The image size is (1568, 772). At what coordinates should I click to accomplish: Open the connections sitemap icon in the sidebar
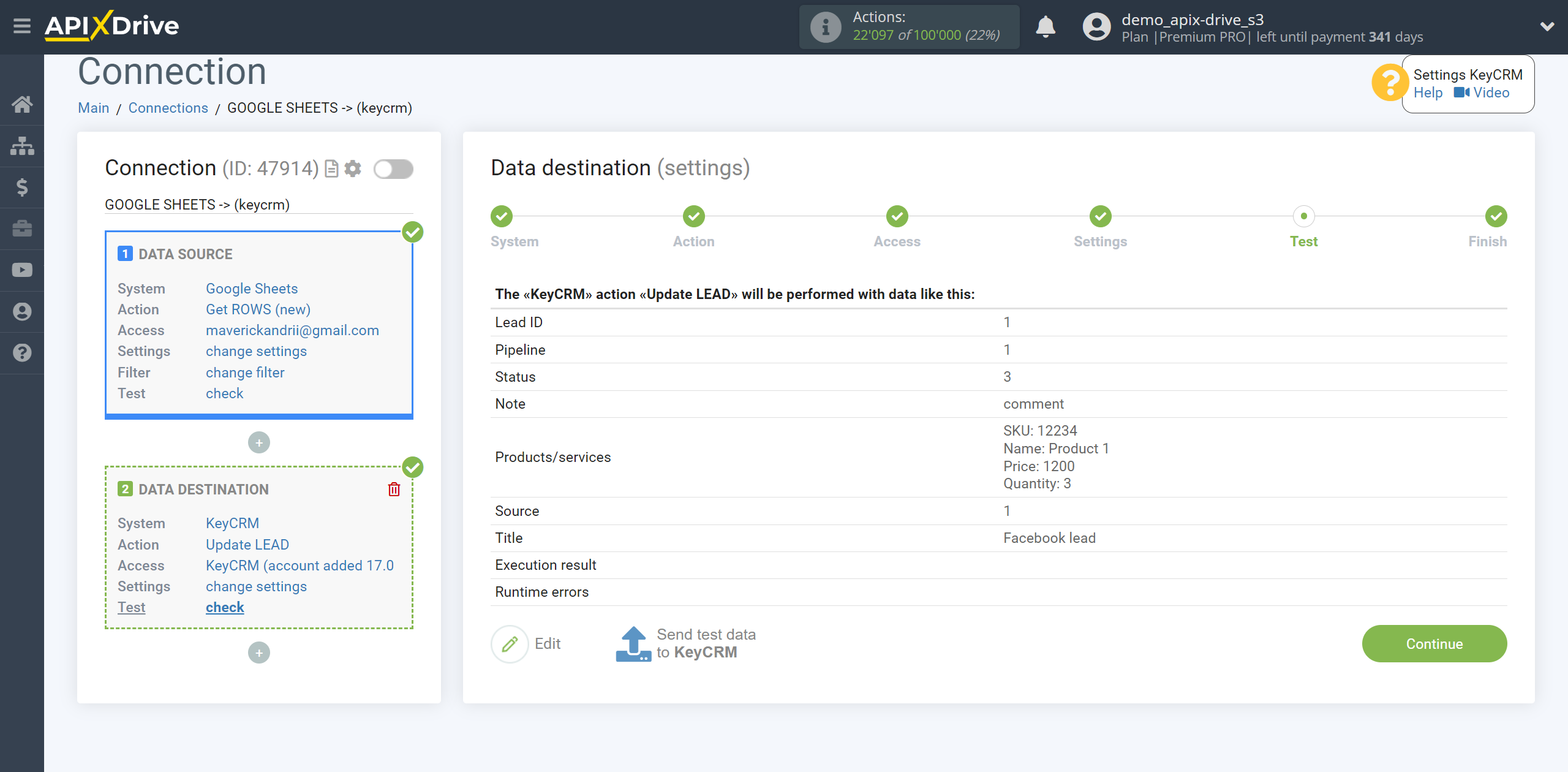click(22, 146)
